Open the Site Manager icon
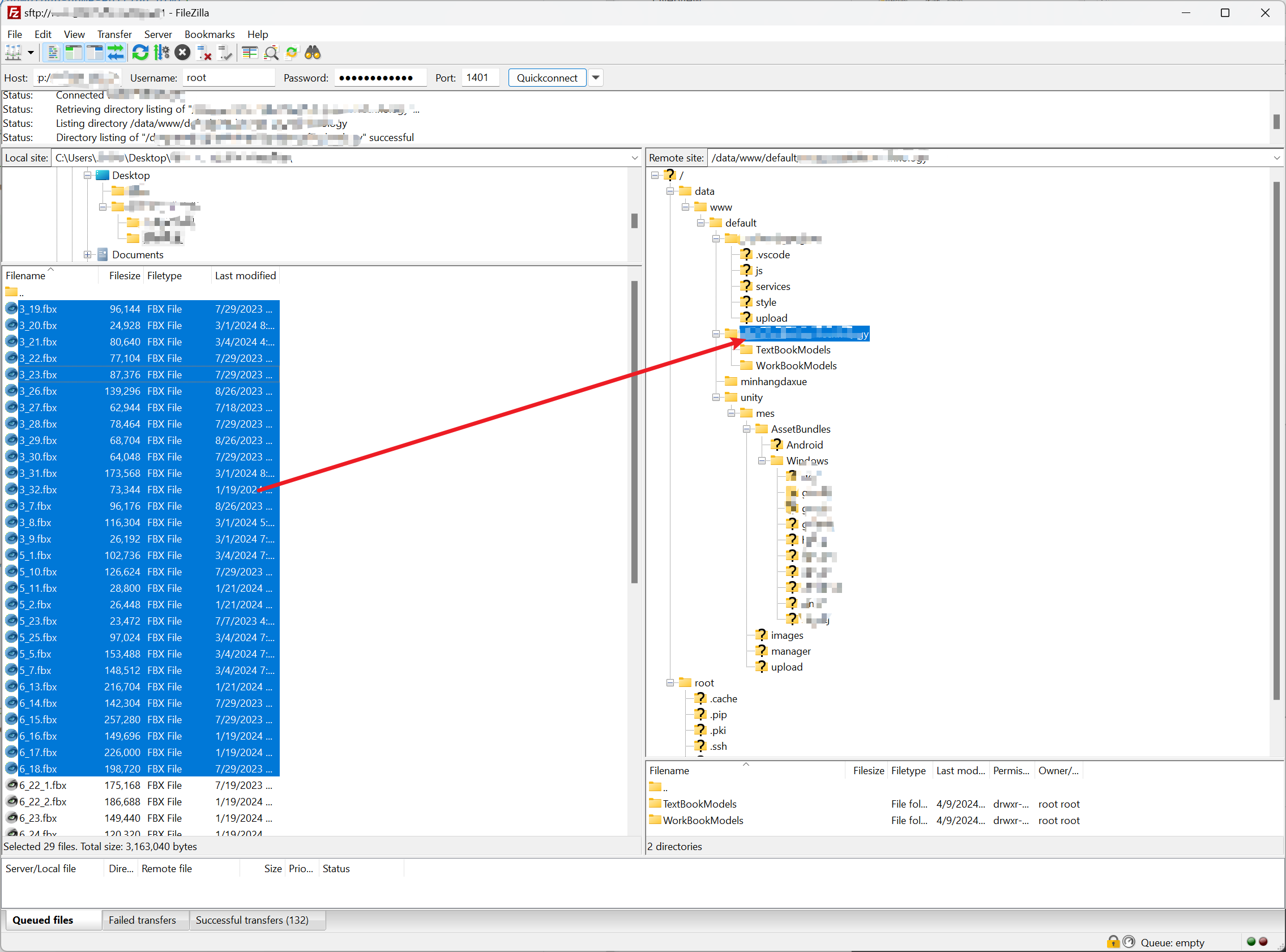This screenshot has width=1286, height=952. 13,53
